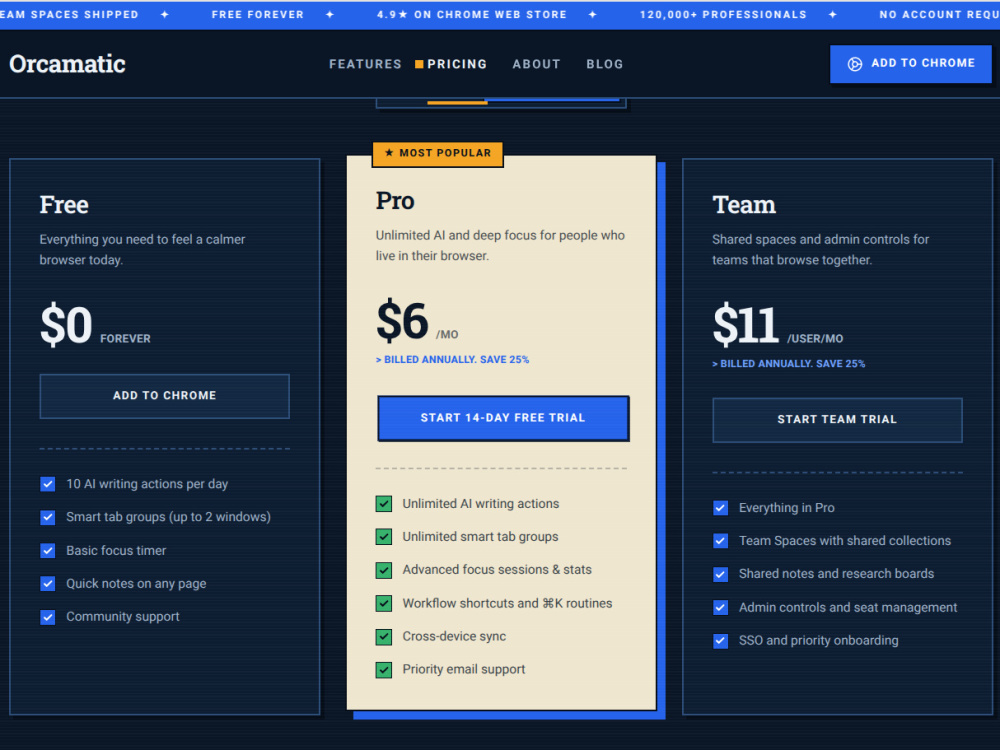The height and width of the screenshot is (750, 1000).
Task: Open the Orcamatic logo home link
Action: click(x=68, y=64)
